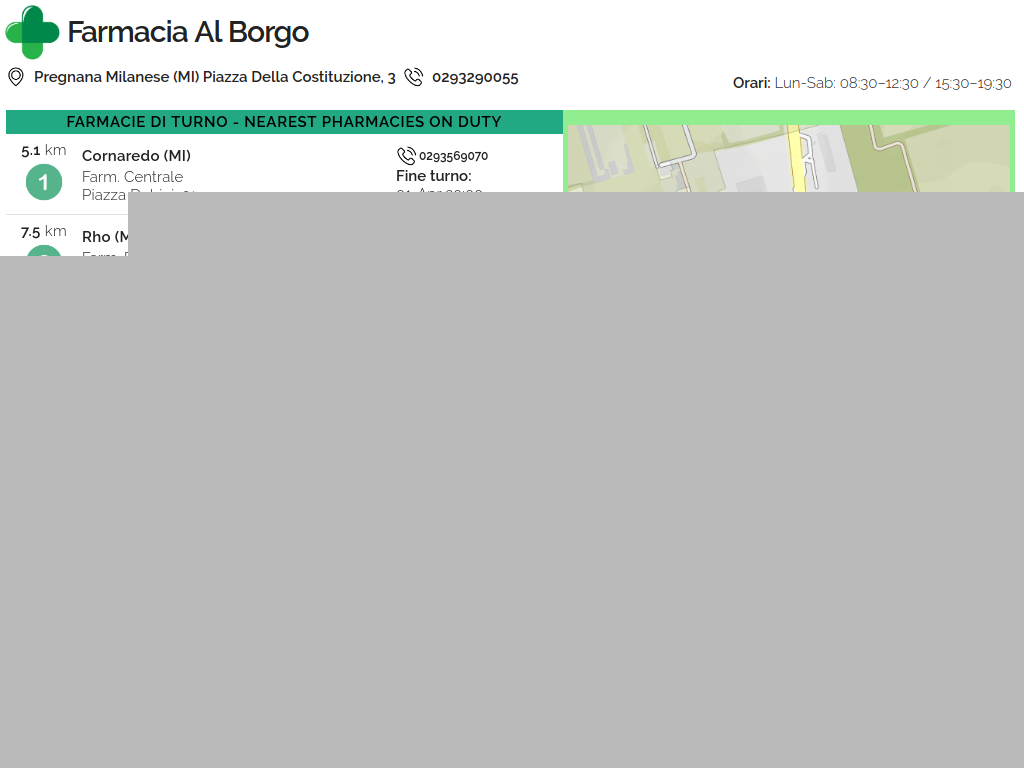Call Cornaredo pharmacy number 0293569070
Screen dimensions: 1024x768
tap(453, 156)
